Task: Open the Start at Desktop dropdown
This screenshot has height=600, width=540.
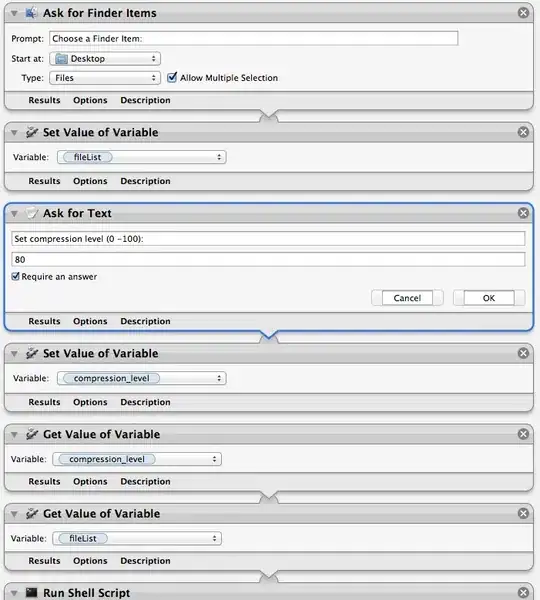Action: click(105, 59)
